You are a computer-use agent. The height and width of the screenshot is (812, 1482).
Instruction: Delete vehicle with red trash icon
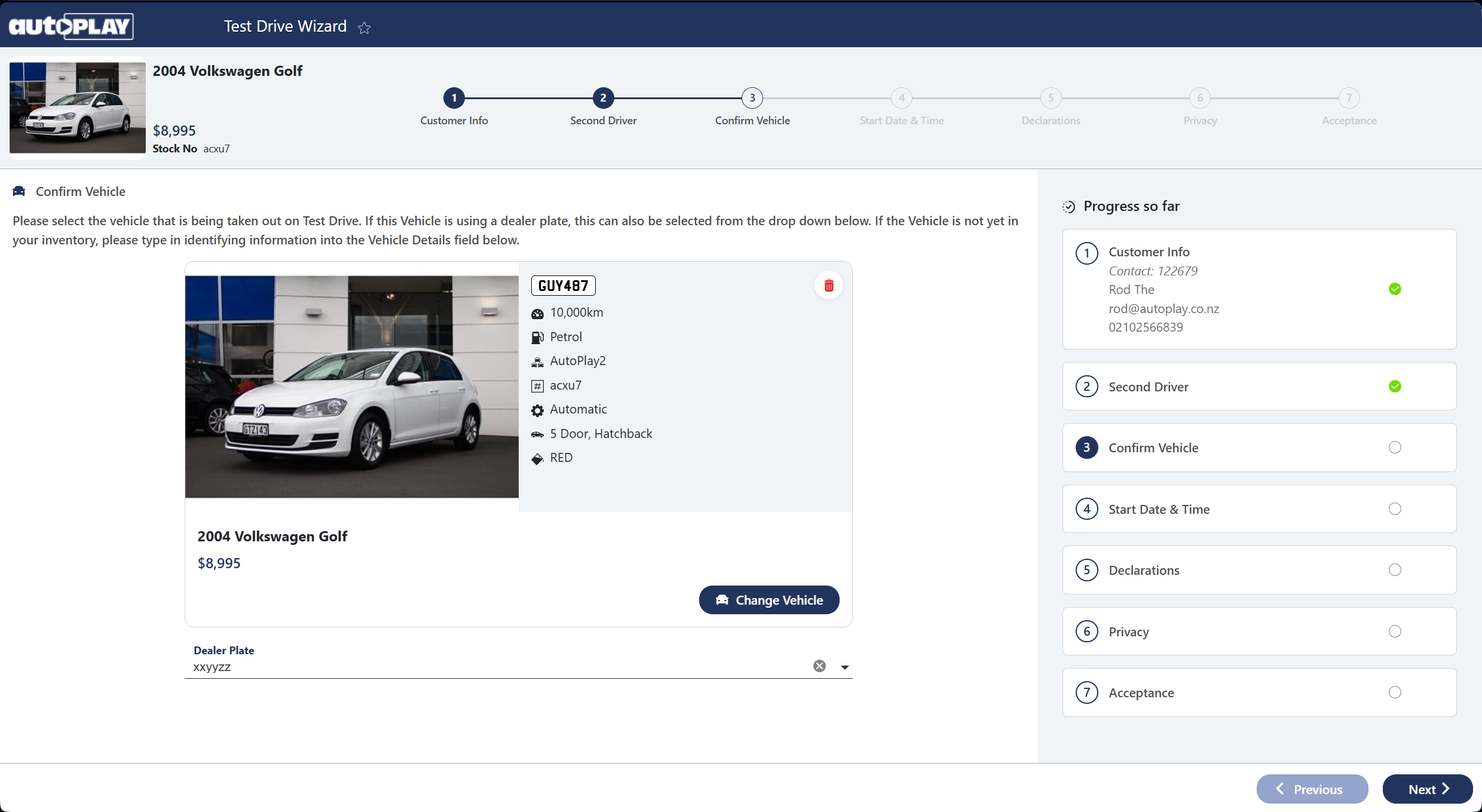pyautogui.click(x=828, y=286)
